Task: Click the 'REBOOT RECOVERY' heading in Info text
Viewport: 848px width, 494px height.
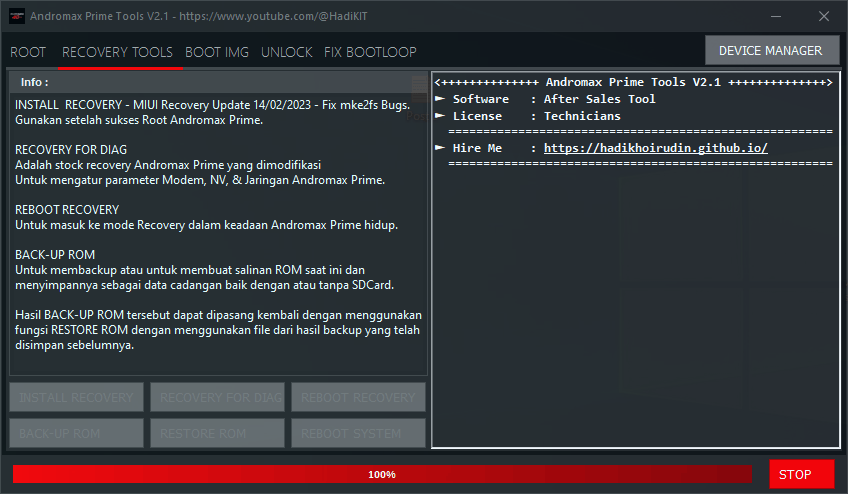Action: click(x=67, y=209)
